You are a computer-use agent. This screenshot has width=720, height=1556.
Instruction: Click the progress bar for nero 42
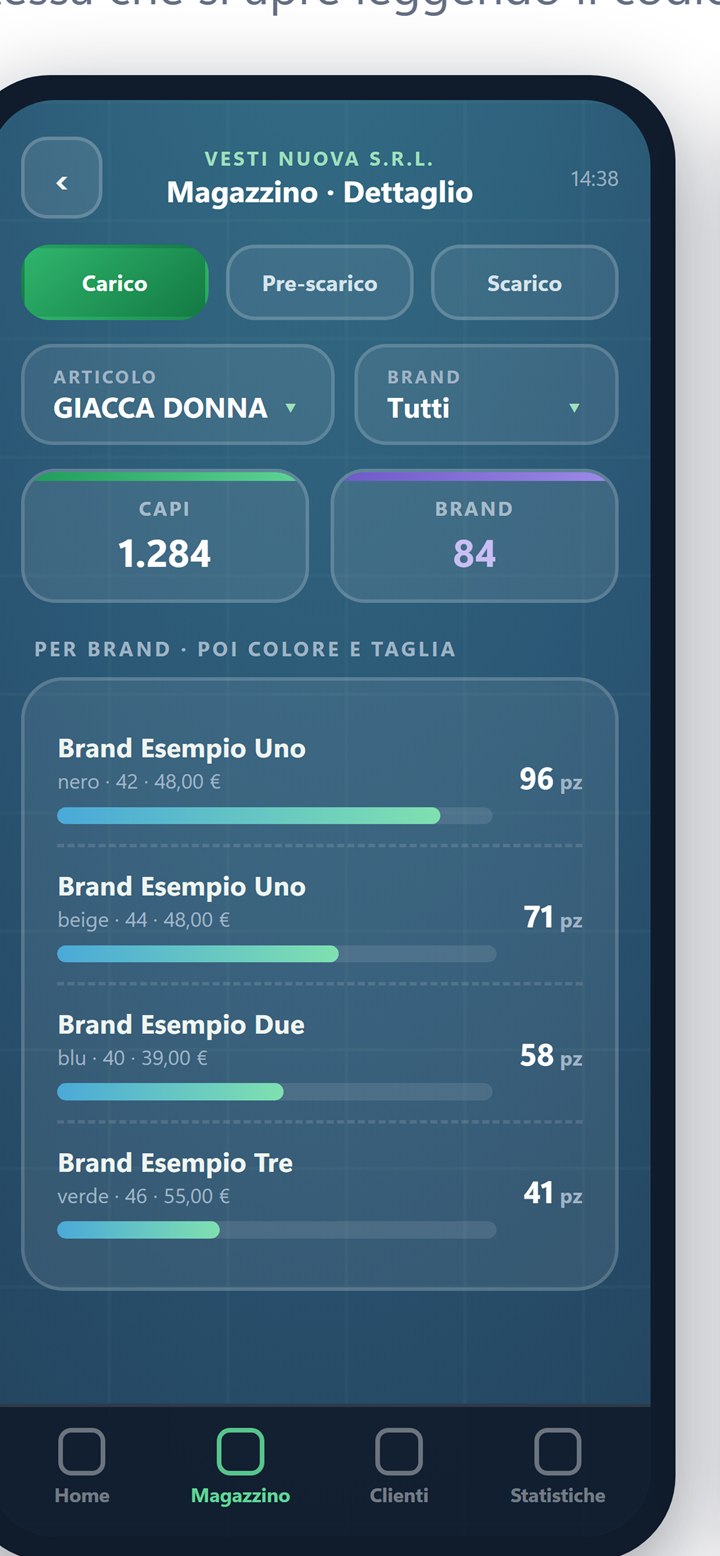(x=275, y=816)
